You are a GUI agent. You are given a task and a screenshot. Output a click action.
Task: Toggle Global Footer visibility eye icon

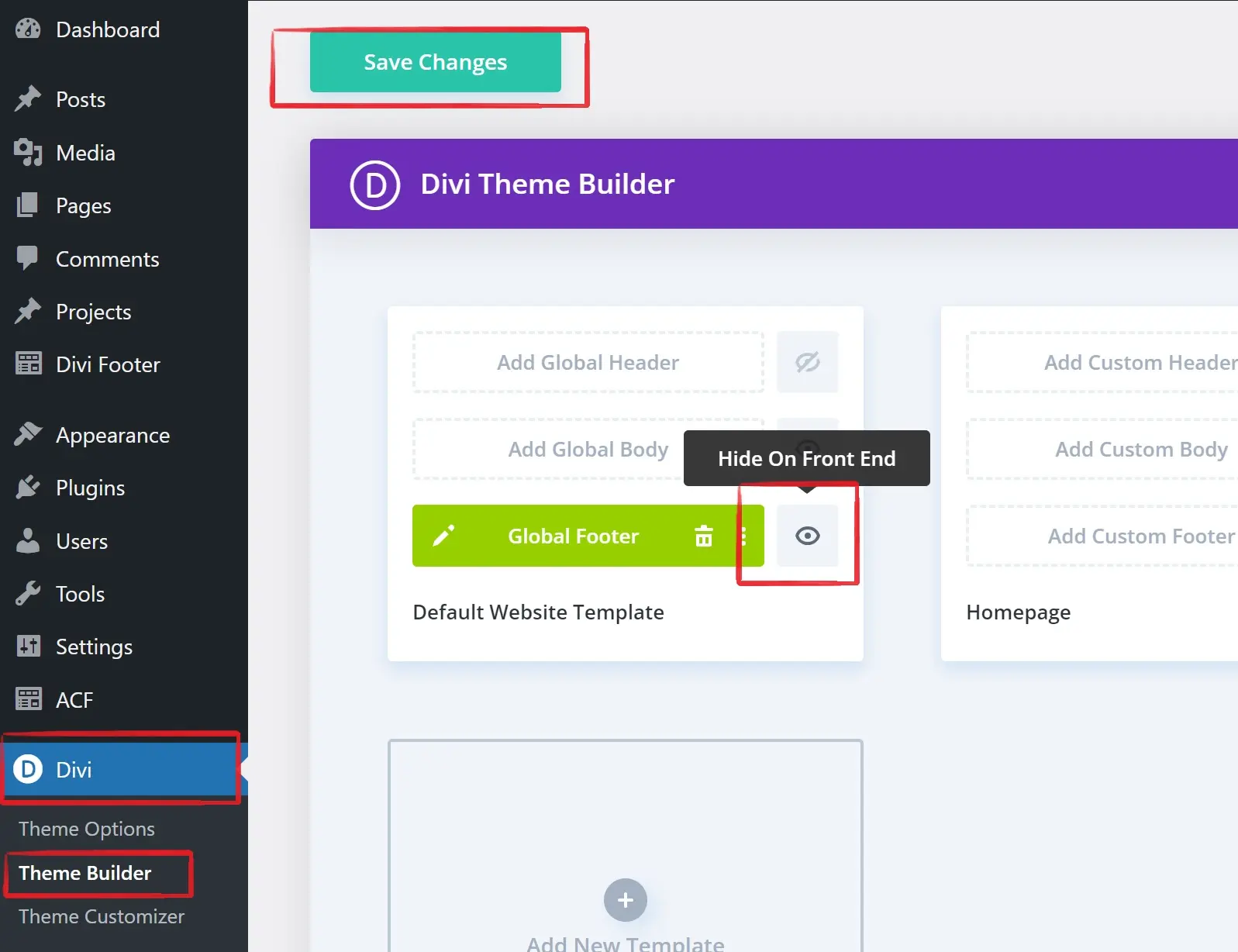tap(808, 536)
